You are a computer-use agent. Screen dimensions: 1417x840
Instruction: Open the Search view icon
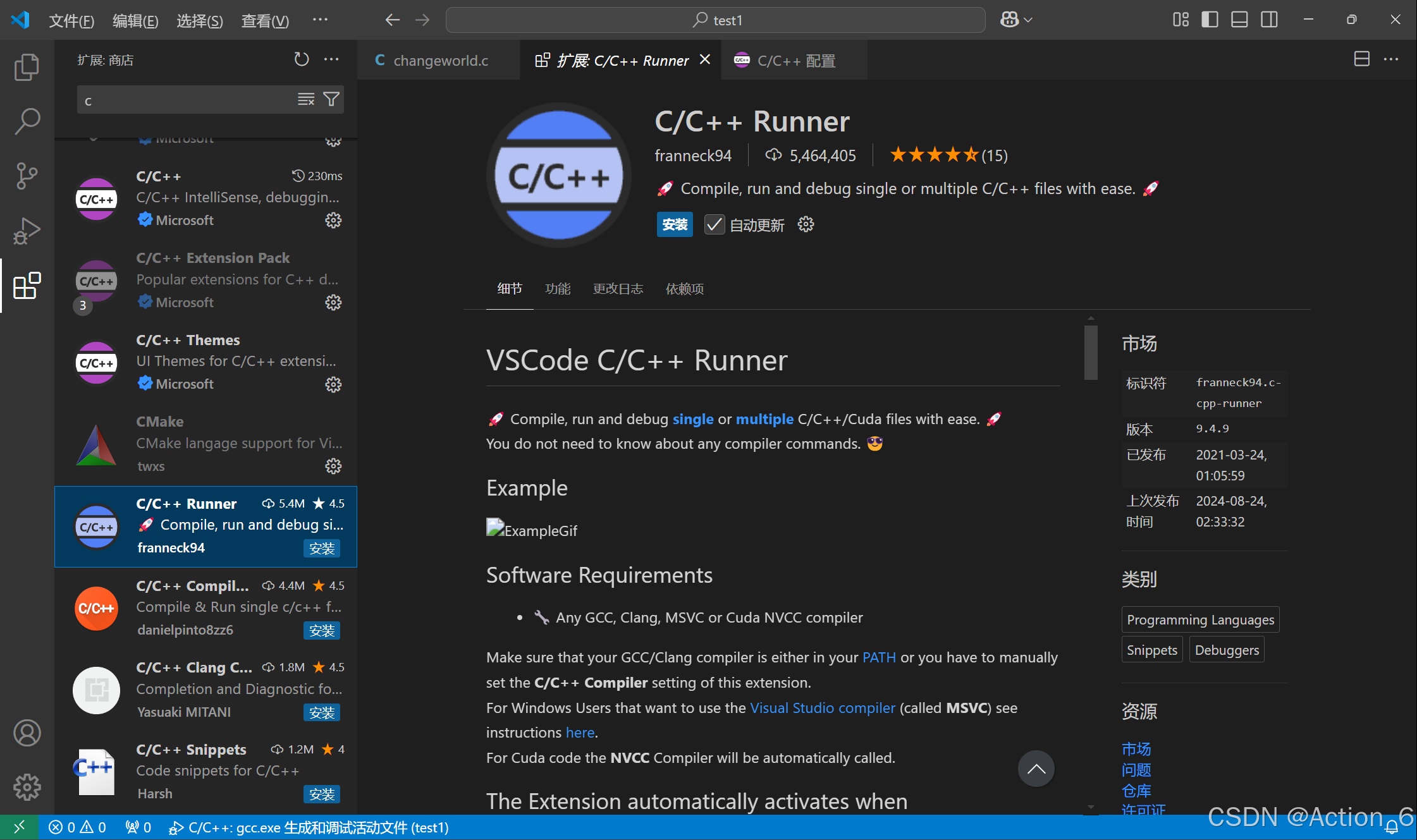pos(27,121)
